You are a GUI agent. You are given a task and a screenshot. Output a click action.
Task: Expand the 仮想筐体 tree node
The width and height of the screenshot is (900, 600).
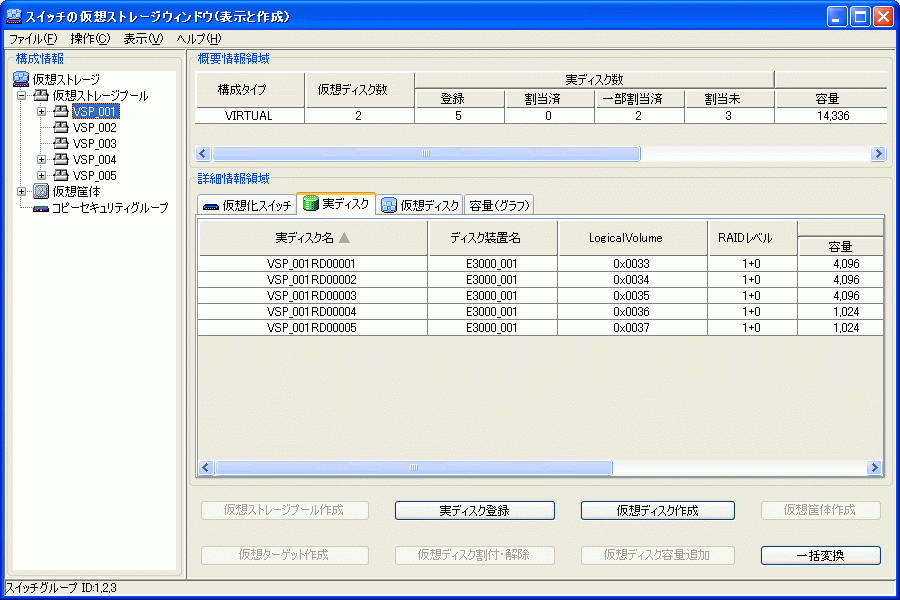[x=21, y=192]
